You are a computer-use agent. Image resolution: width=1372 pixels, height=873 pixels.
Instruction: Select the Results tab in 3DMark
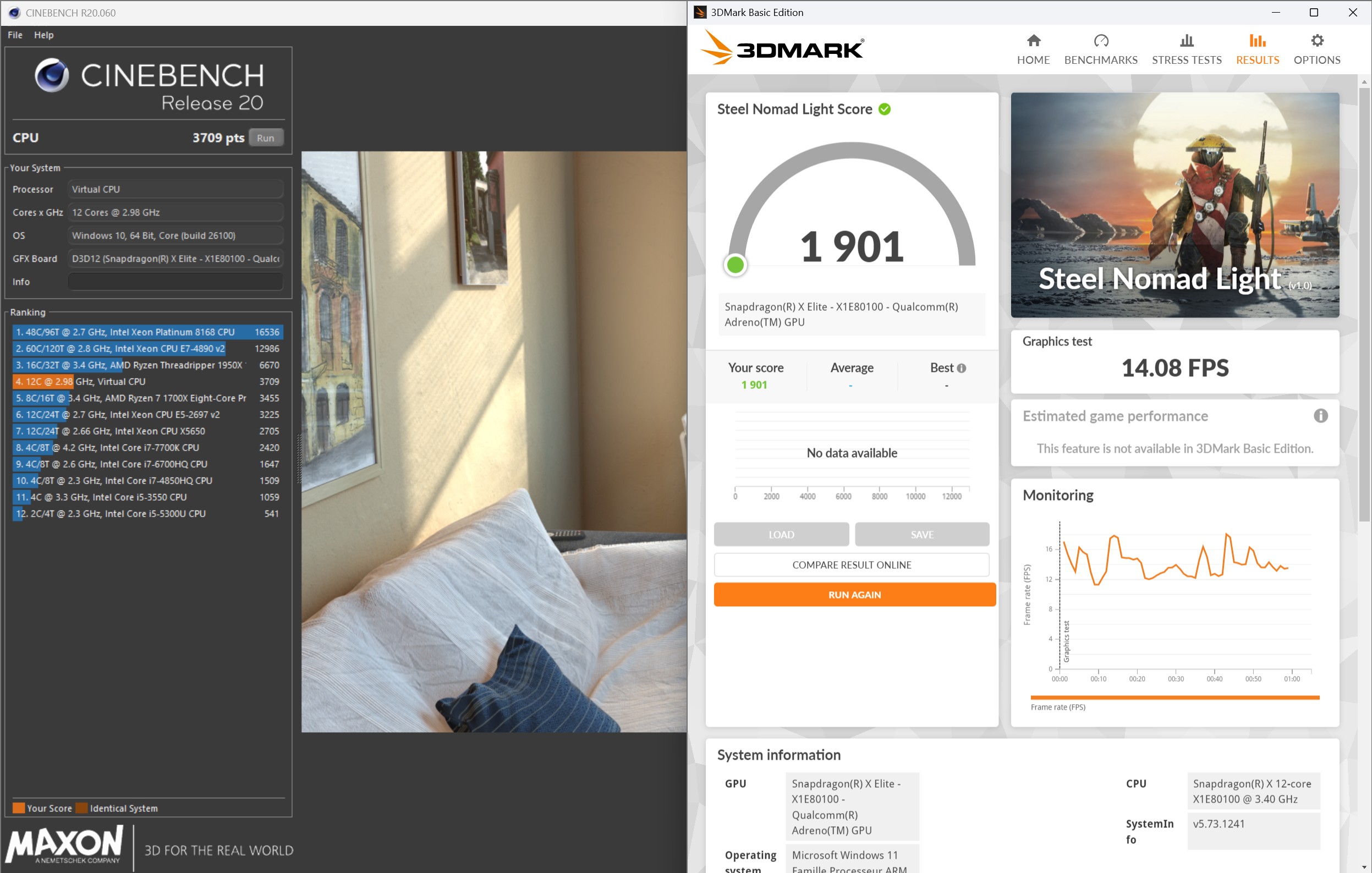[1257, 50]
